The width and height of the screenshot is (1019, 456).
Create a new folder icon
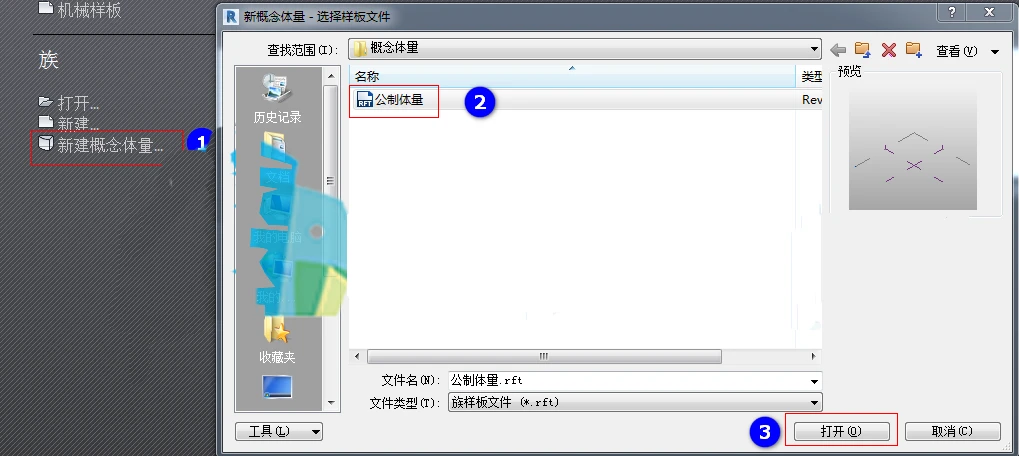[x=914, y=50]
